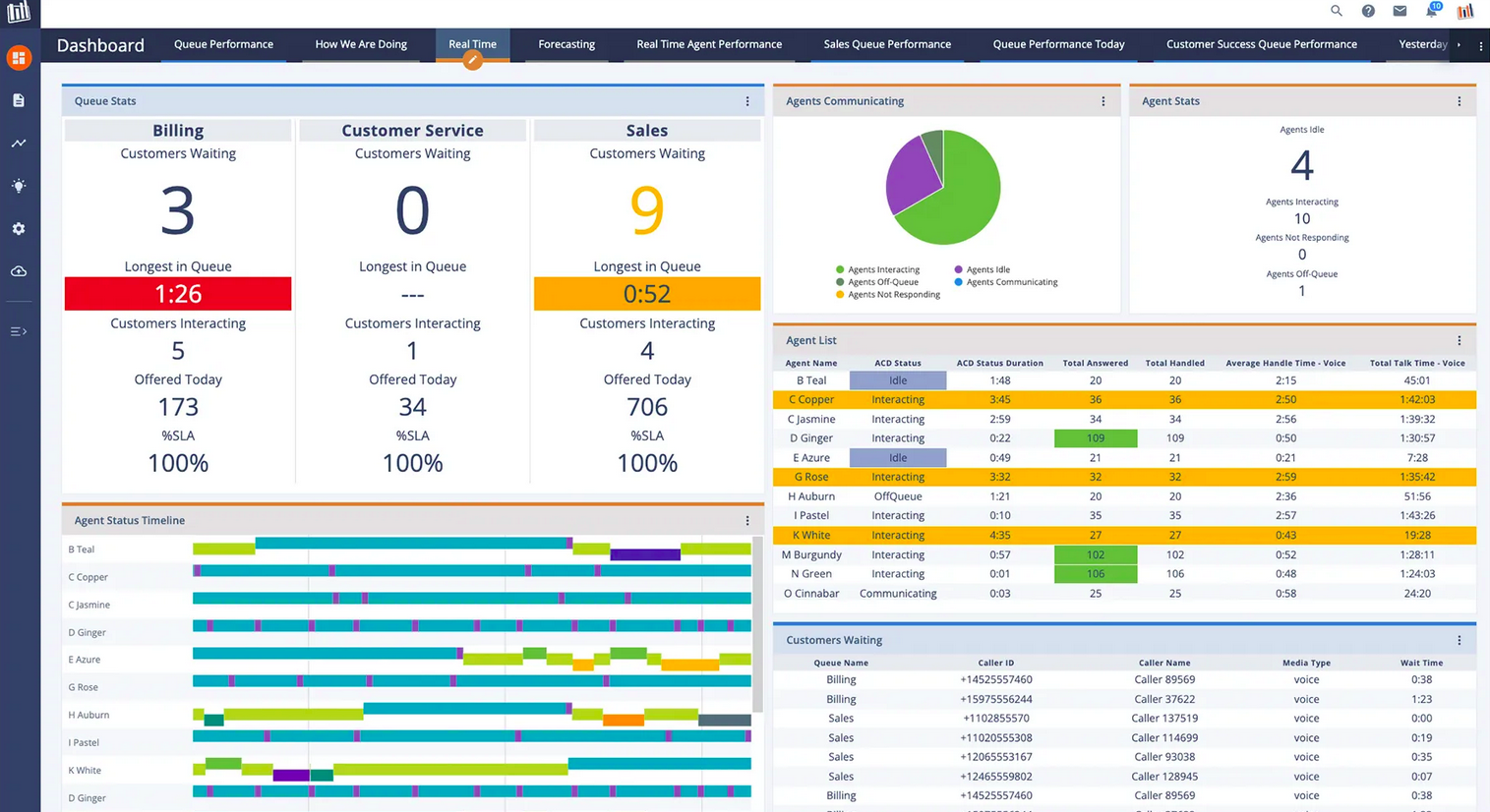This screenshot has height=812, width=1490.
Task: Switch to the Forecasting tab
Action: pos(566,44)
